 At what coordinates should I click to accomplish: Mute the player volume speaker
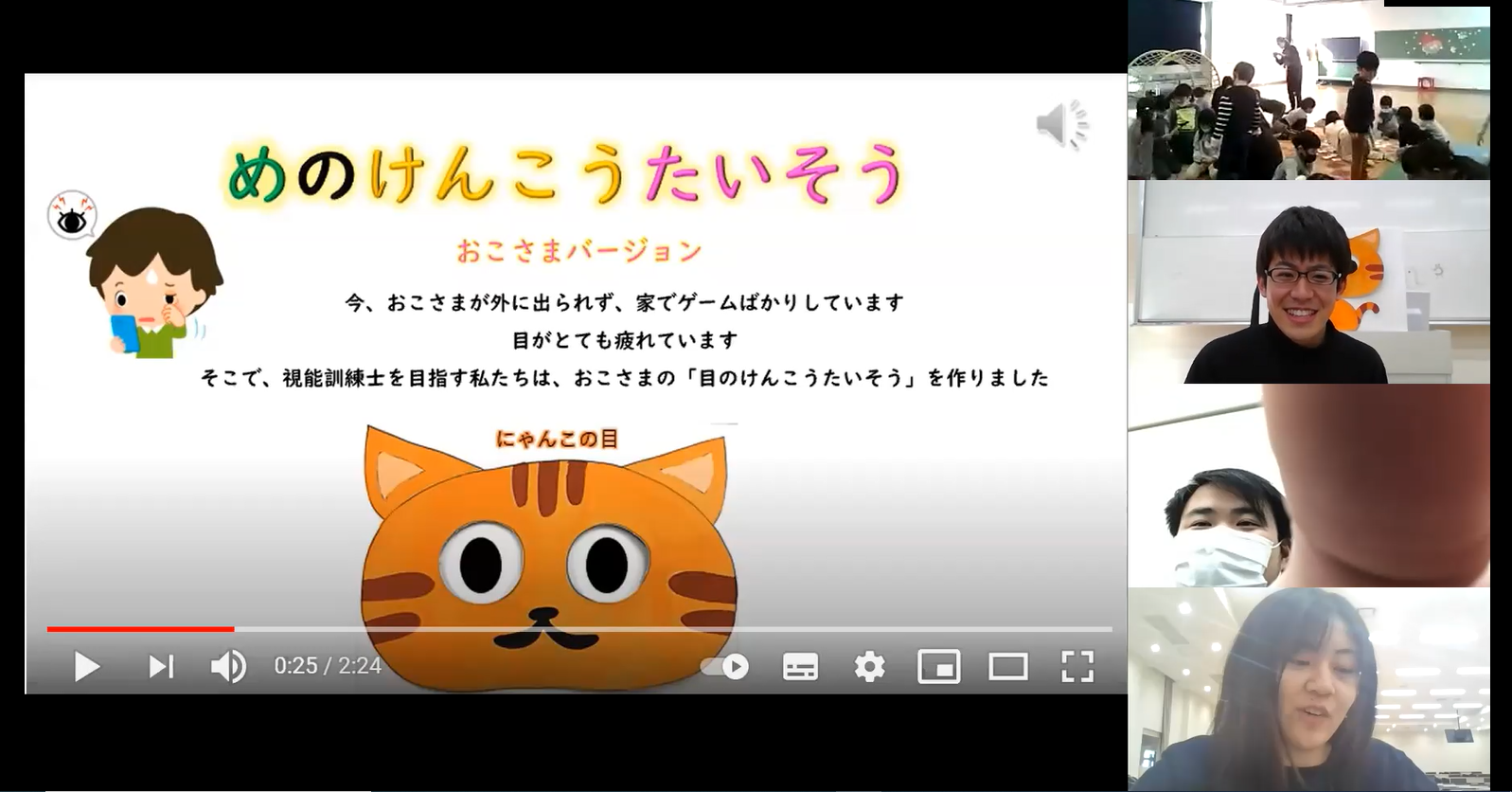click(227, 667)
